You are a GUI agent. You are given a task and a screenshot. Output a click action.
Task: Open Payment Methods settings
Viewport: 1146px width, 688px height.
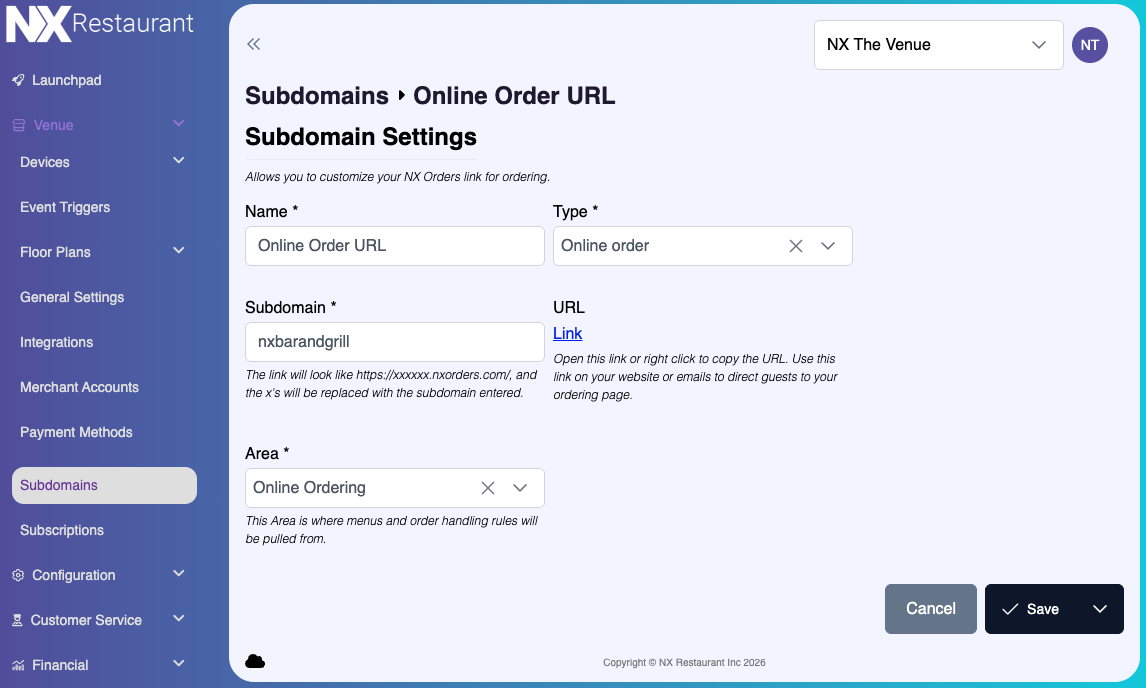(76, 432)
